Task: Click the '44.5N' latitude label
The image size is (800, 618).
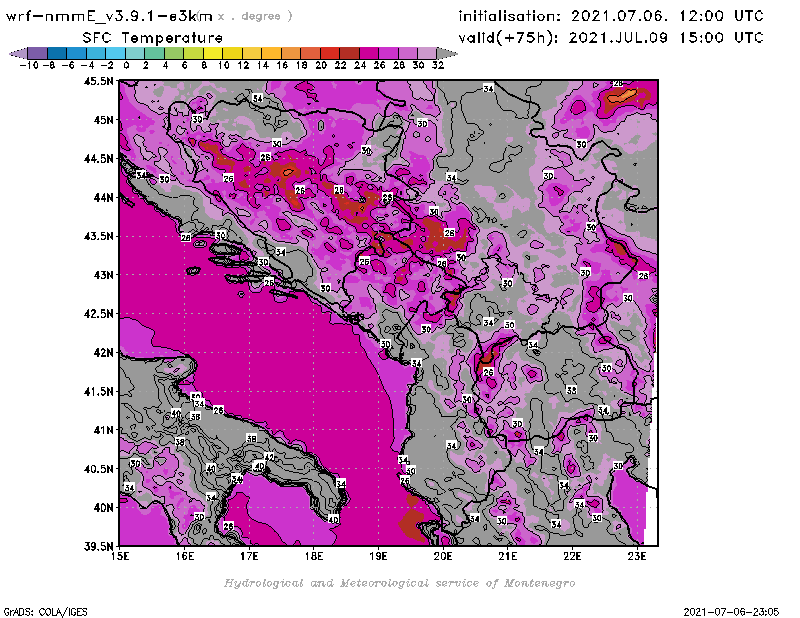Action: [x=98, y=158]
